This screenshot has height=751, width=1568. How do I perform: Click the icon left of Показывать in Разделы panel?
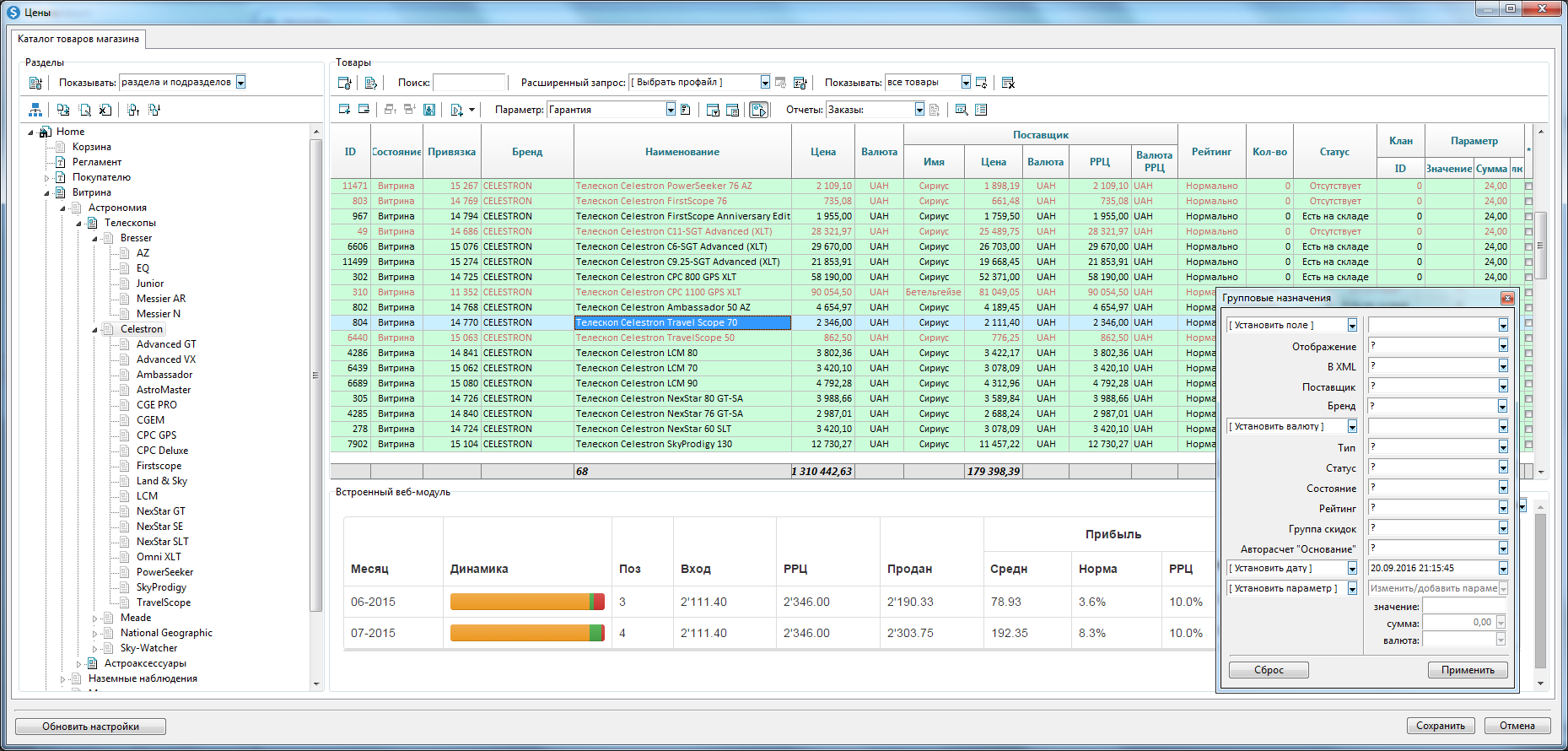pyautogui.click(x=35, y=83)
